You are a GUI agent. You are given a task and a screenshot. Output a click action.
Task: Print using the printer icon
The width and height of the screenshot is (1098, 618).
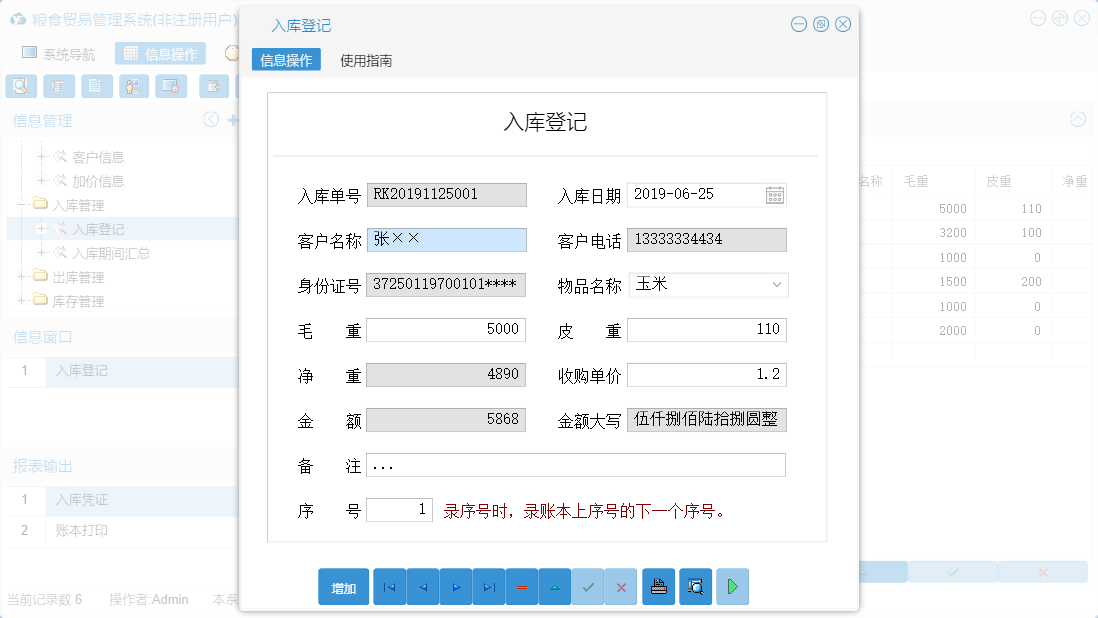(x=658, y=587)
